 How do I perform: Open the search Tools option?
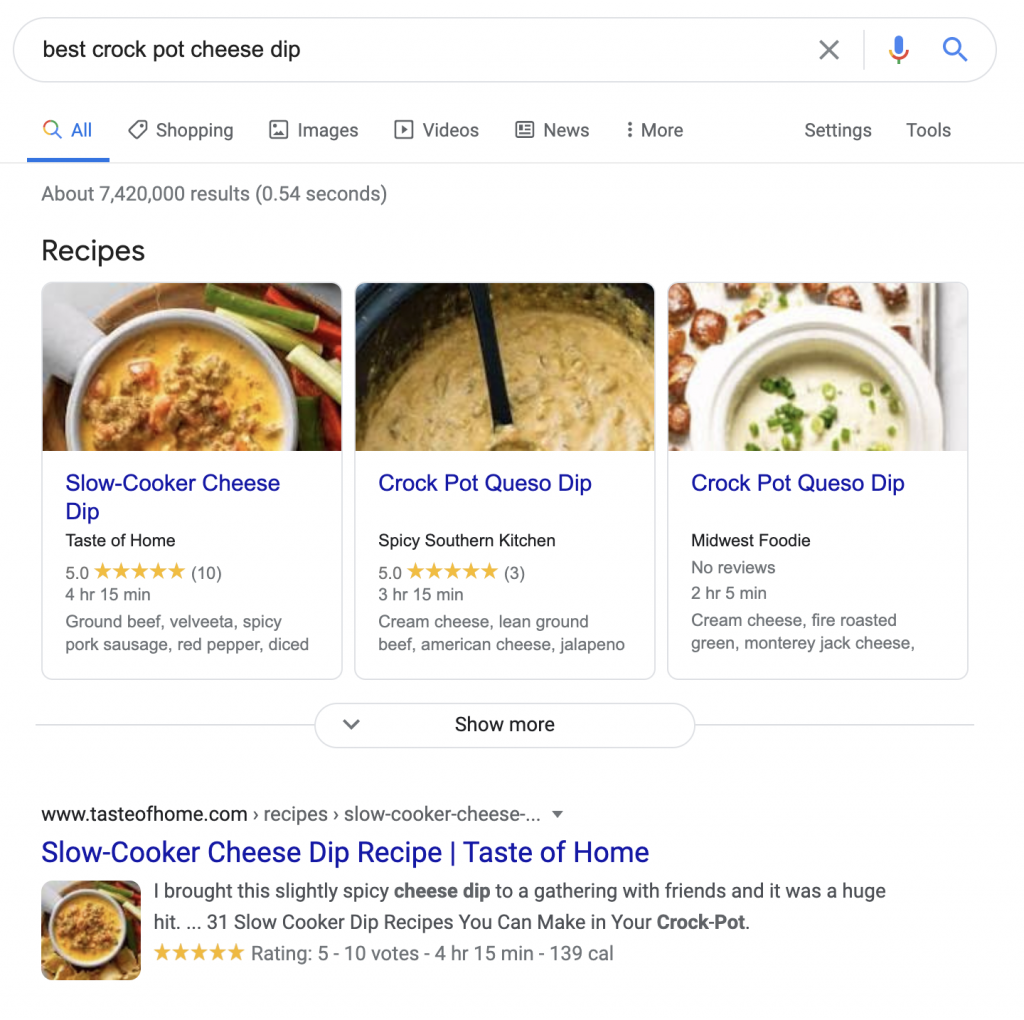coord(928,130)
